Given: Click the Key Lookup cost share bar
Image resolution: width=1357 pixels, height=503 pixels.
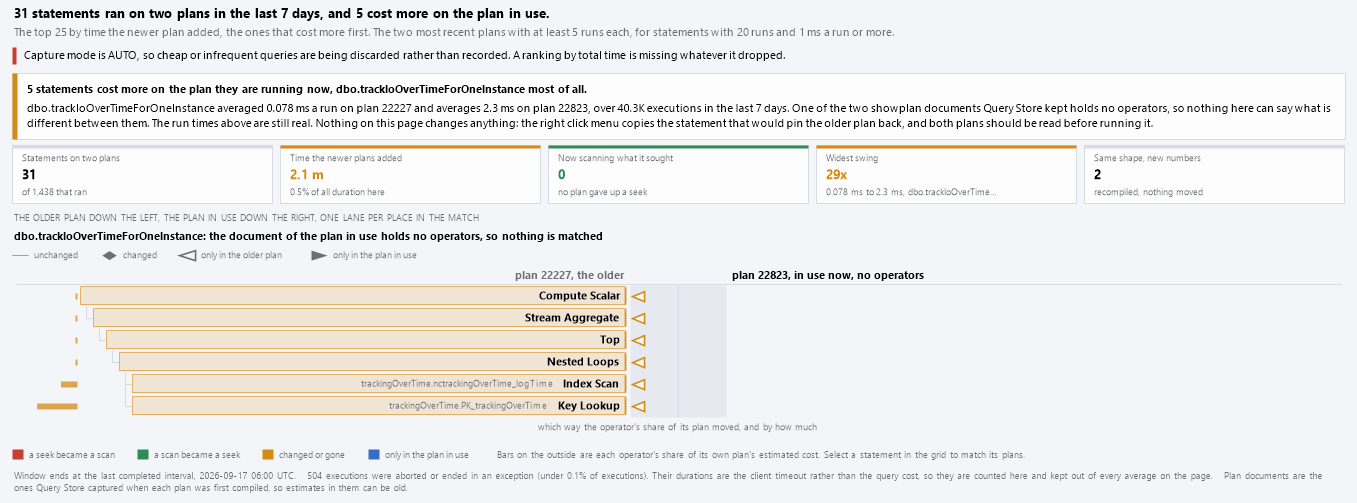Looking at the screenshot, I should click(x=57, y=406).
